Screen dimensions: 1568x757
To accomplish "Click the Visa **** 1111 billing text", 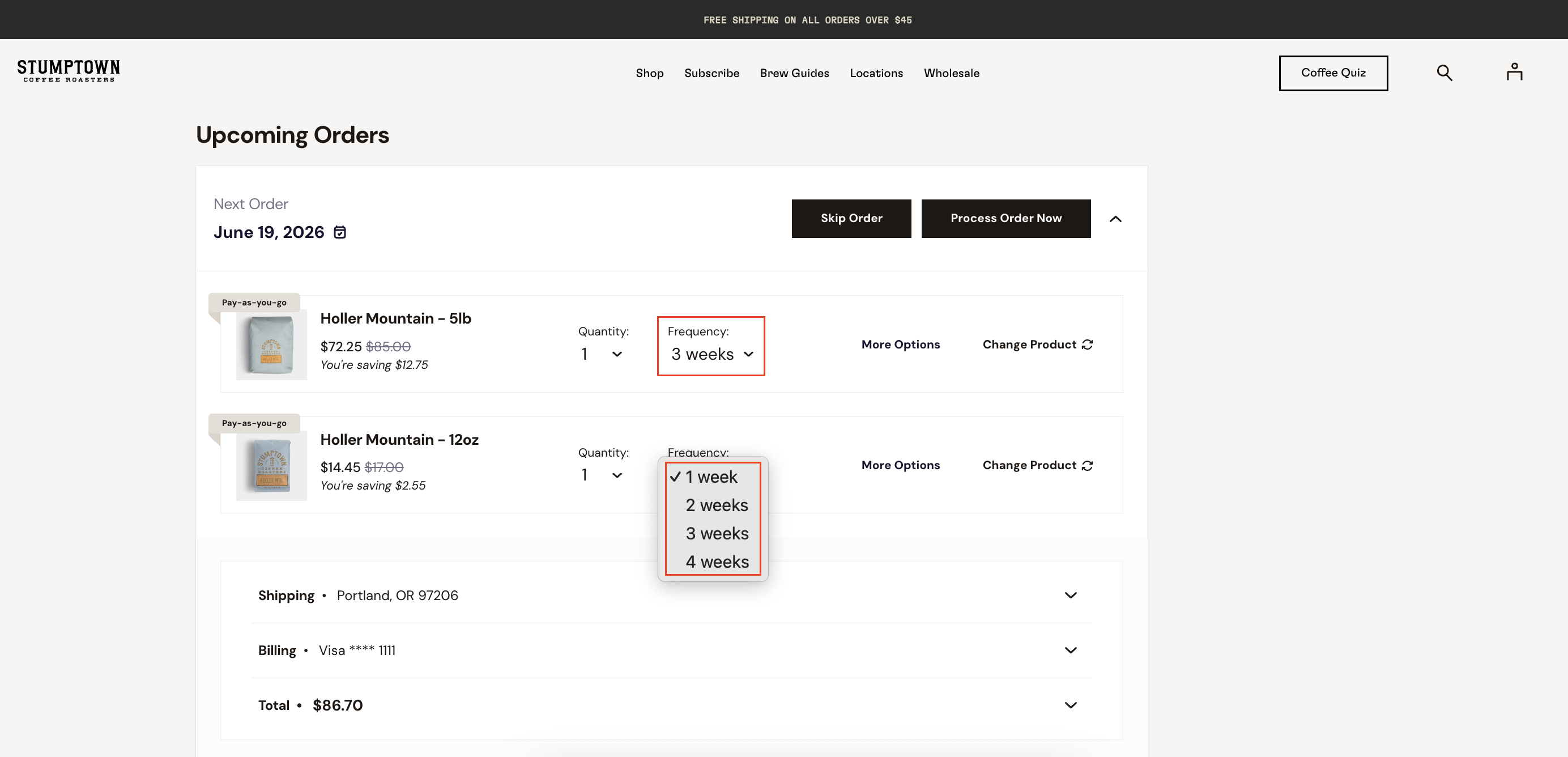I will click(x=357, y=650).
